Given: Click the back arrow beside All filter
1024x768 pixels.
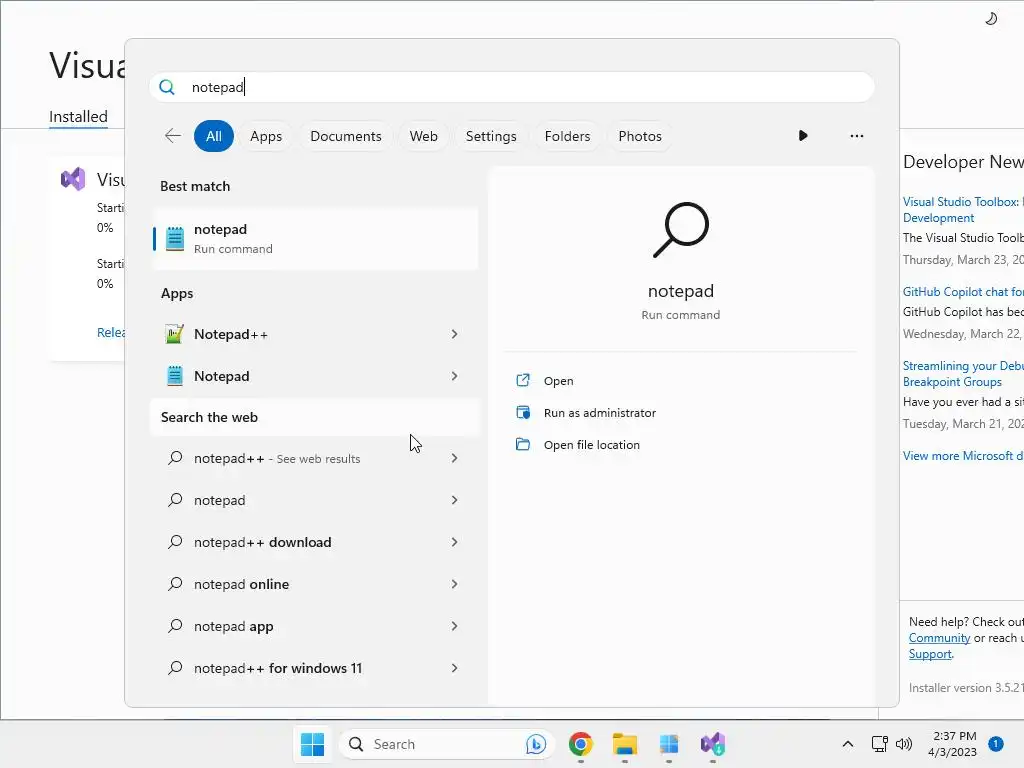Looking at the screenshot, I should (173, 136).
